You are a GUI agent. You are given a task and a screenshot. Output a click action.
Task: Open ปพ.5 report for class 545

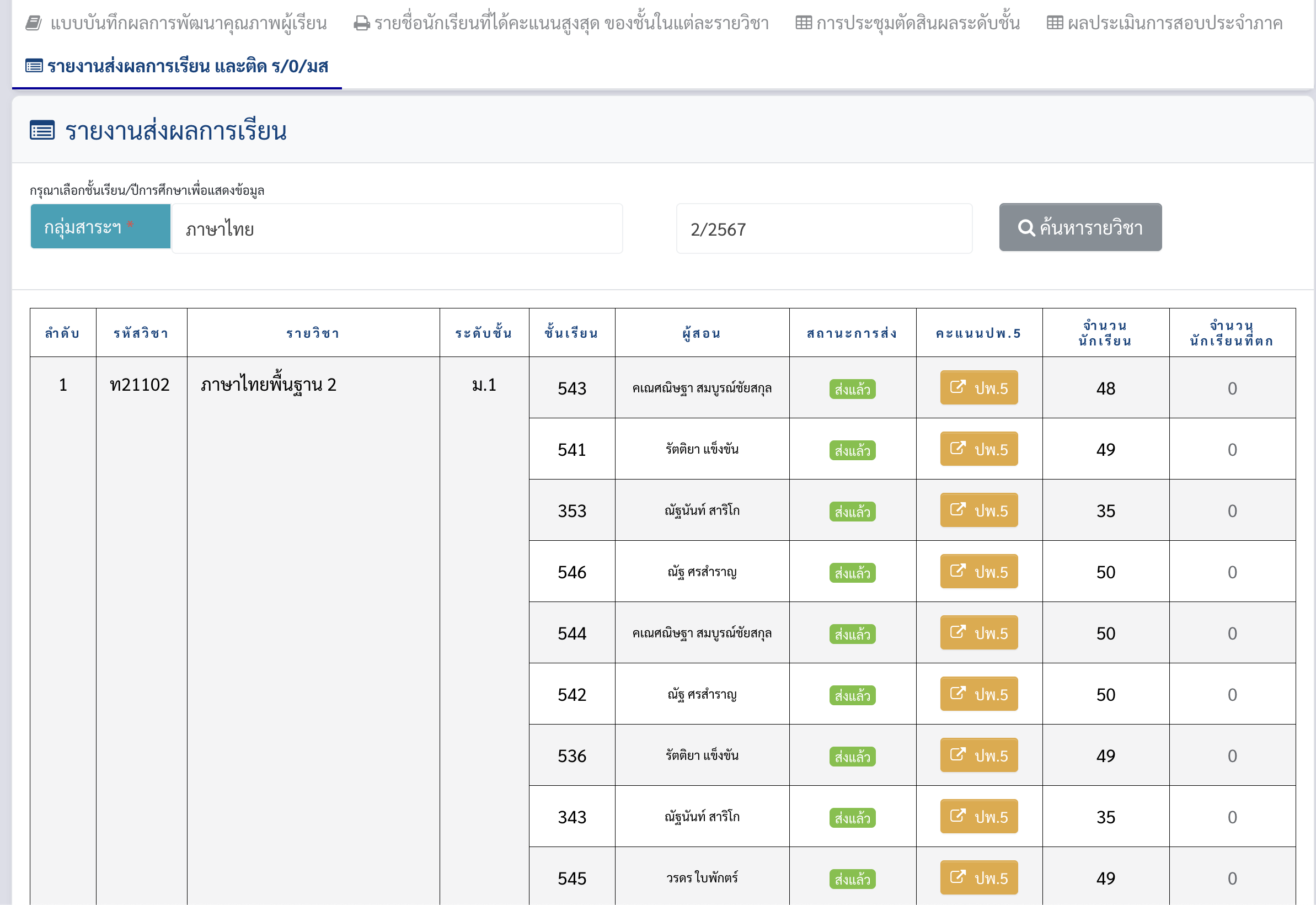(x=979, y=878)
